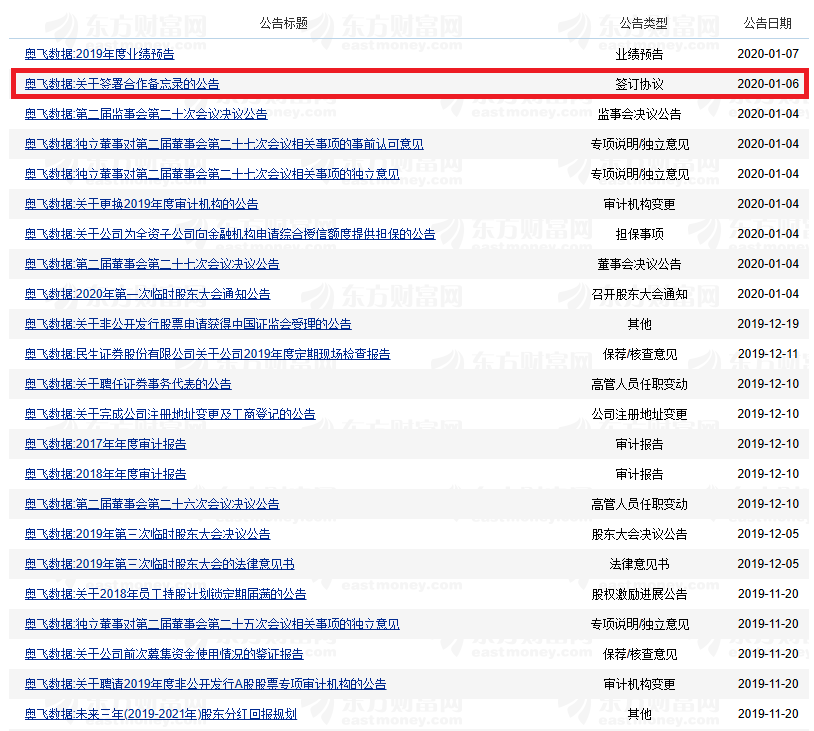Viewport: 814px width, 731px height.
Task: Open 2018年员工持股计划锁定期届满的公告 link
Action: pos(166,594)
